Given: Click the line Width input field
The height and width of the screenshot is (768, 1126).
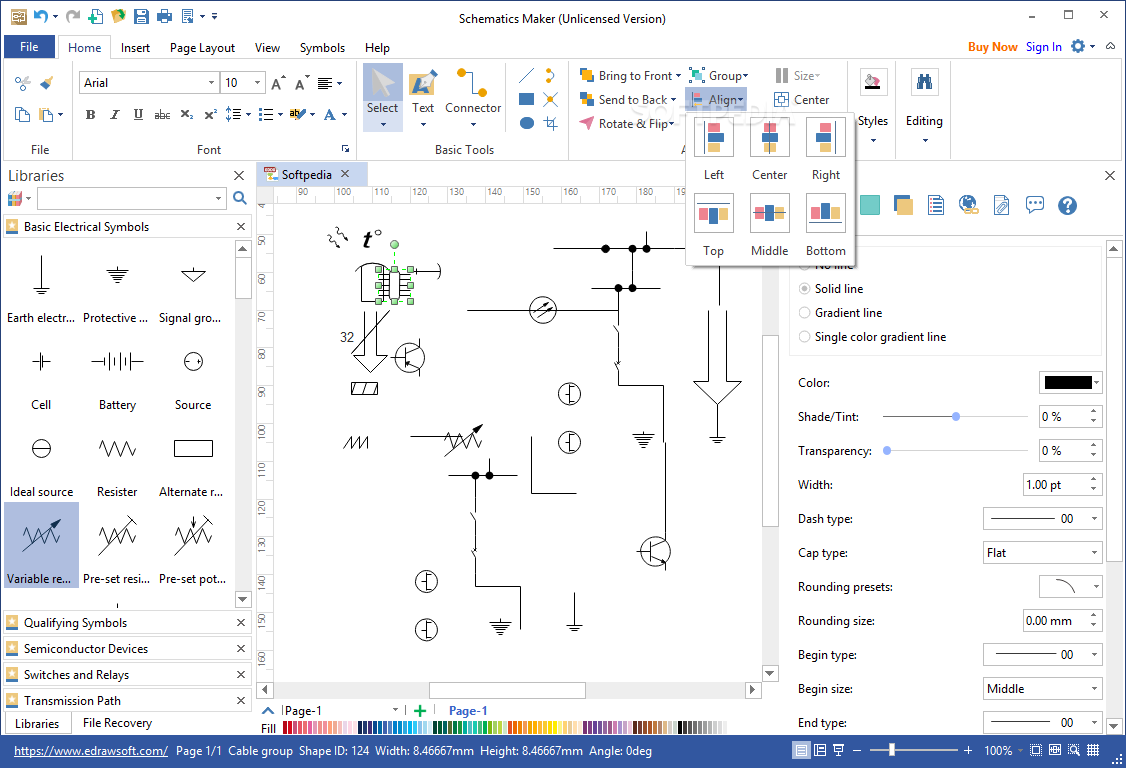Looking at the screenshot, I should click(x=1055, y=484).
